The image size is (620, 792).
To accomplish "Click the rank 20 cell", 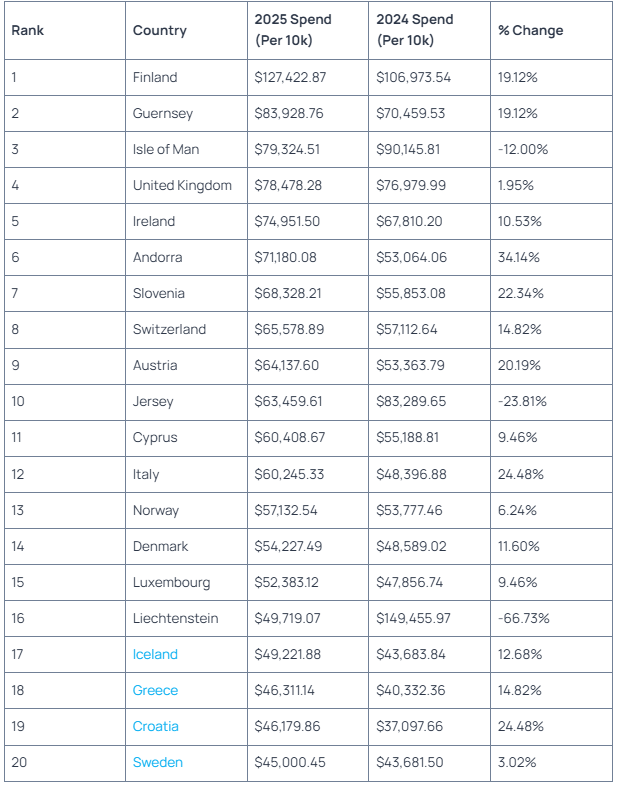I will [x=19, y=762].
